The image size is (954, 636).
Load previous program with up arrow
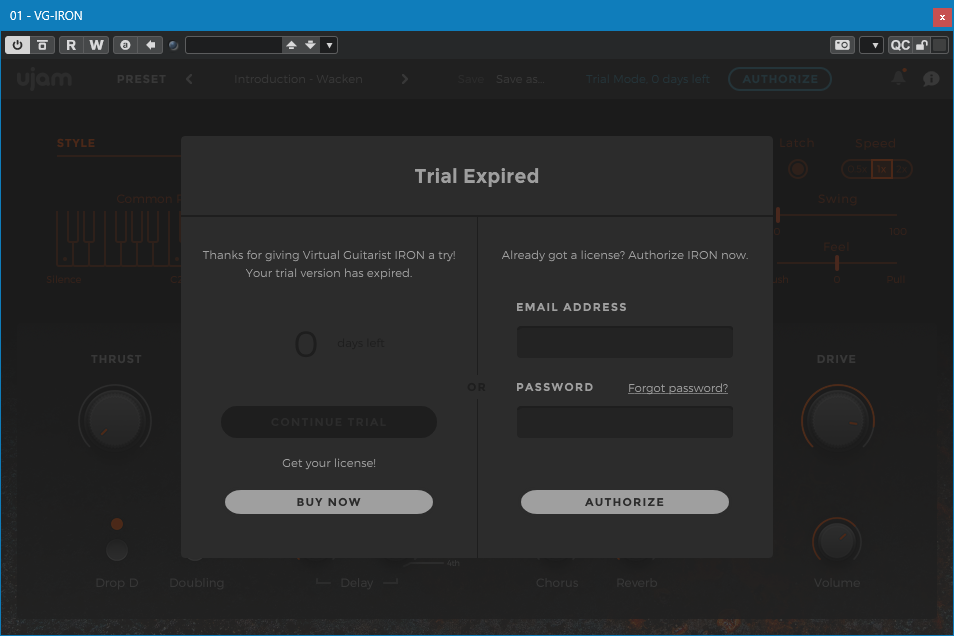coord(291,45)
